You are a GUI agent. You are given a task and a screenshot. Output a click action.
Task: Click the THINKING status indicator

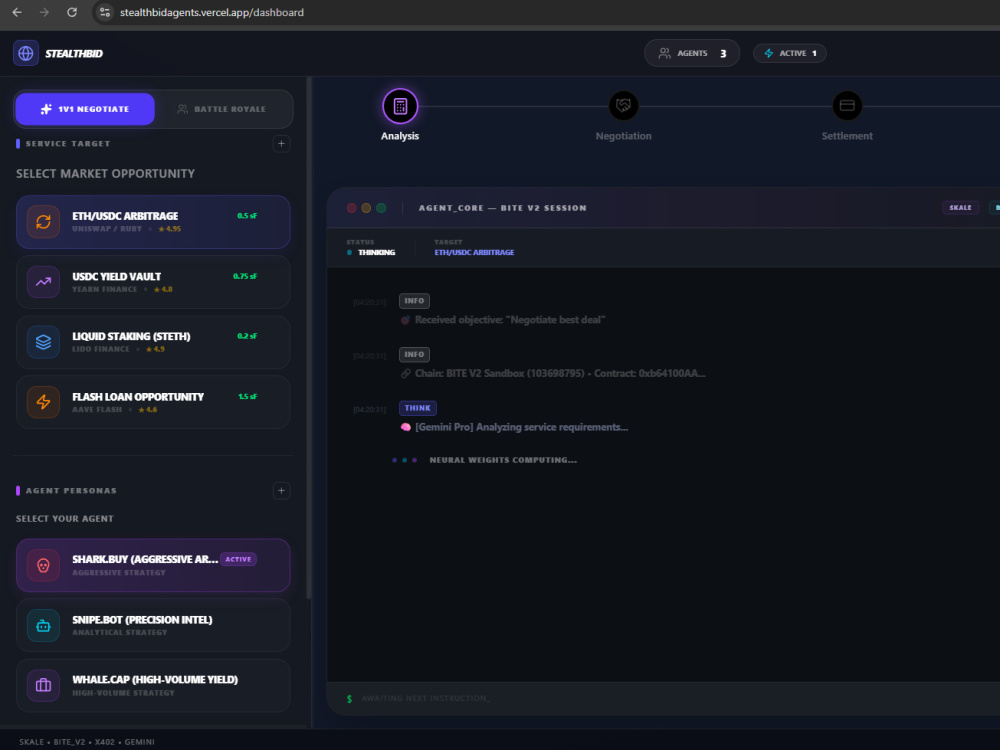(371, 253)
